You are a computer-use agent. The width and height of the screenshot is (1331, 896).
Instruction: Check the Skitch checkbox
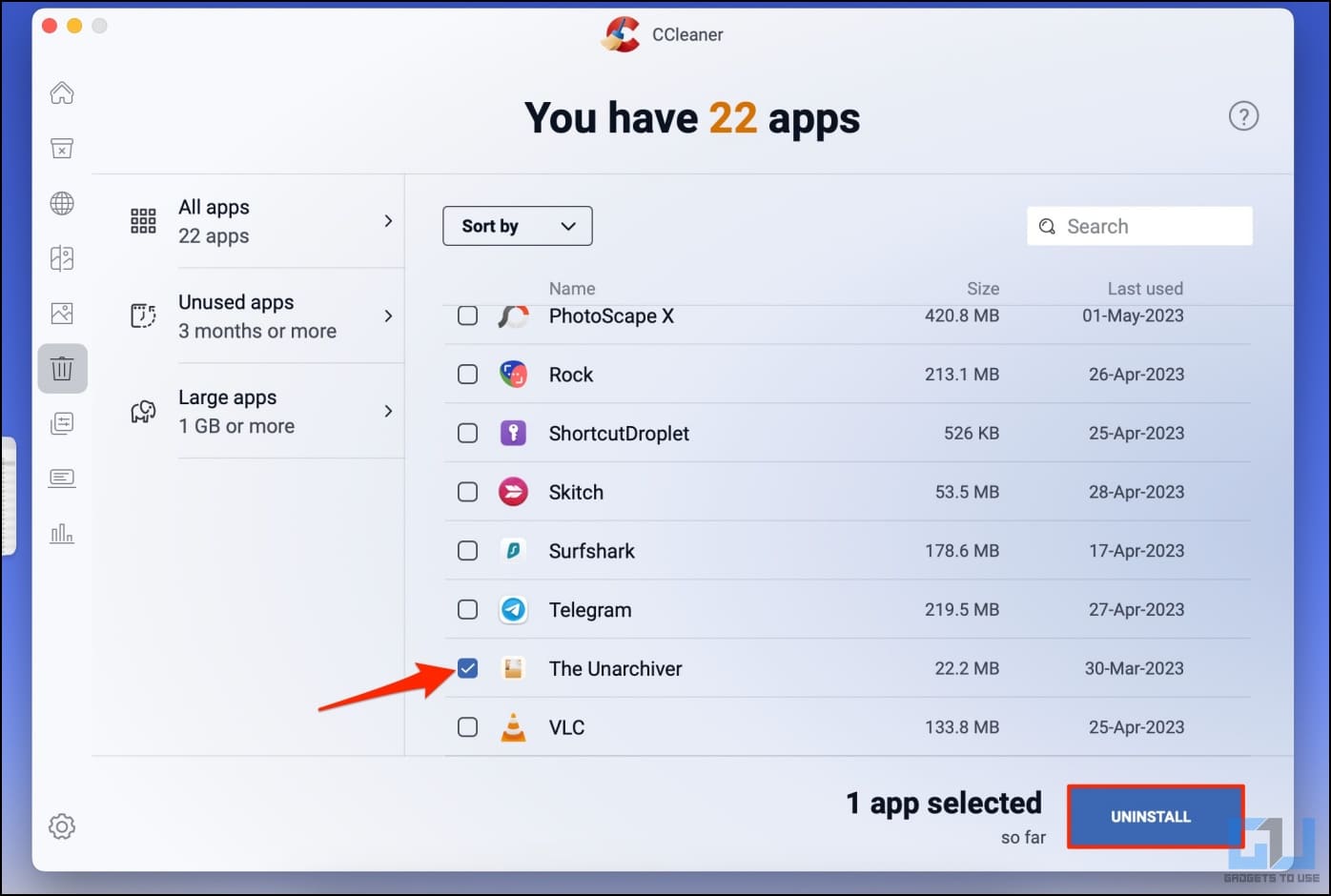[467, 492]
